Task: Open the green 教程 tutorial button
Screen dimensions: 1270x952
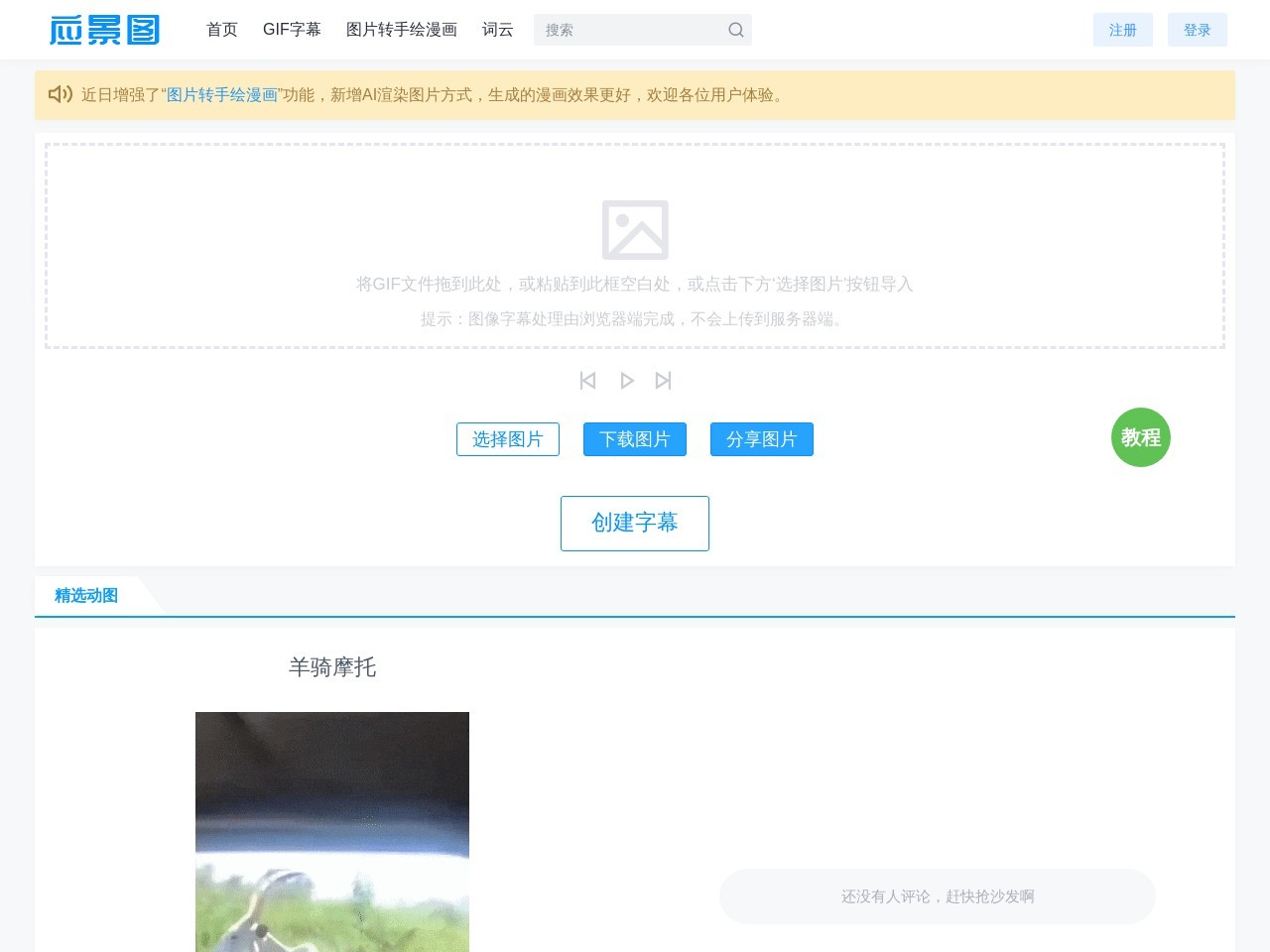Action: [1140, 437]
